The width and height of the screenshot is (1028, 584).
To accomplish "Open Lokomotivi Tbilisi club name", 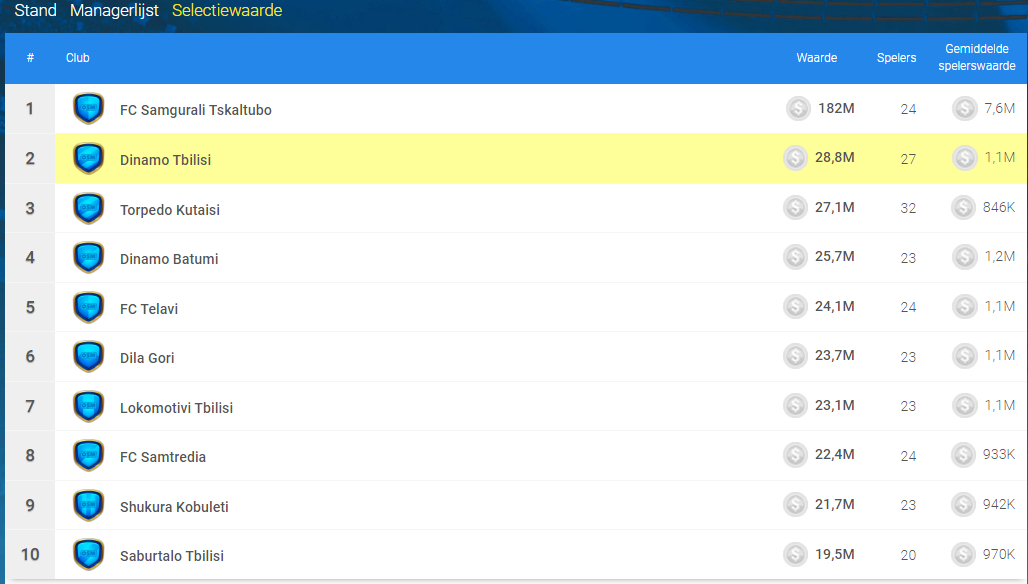I will [x=176, y=408].
